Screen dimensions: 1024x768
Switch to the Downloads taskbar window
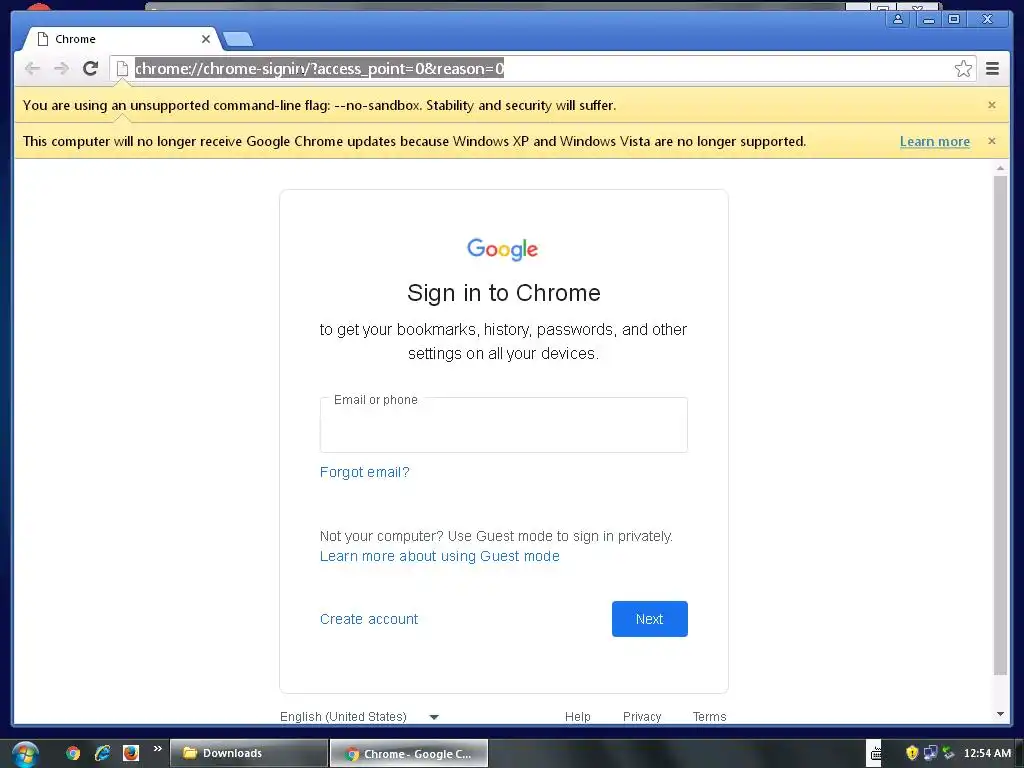[248, 753]
